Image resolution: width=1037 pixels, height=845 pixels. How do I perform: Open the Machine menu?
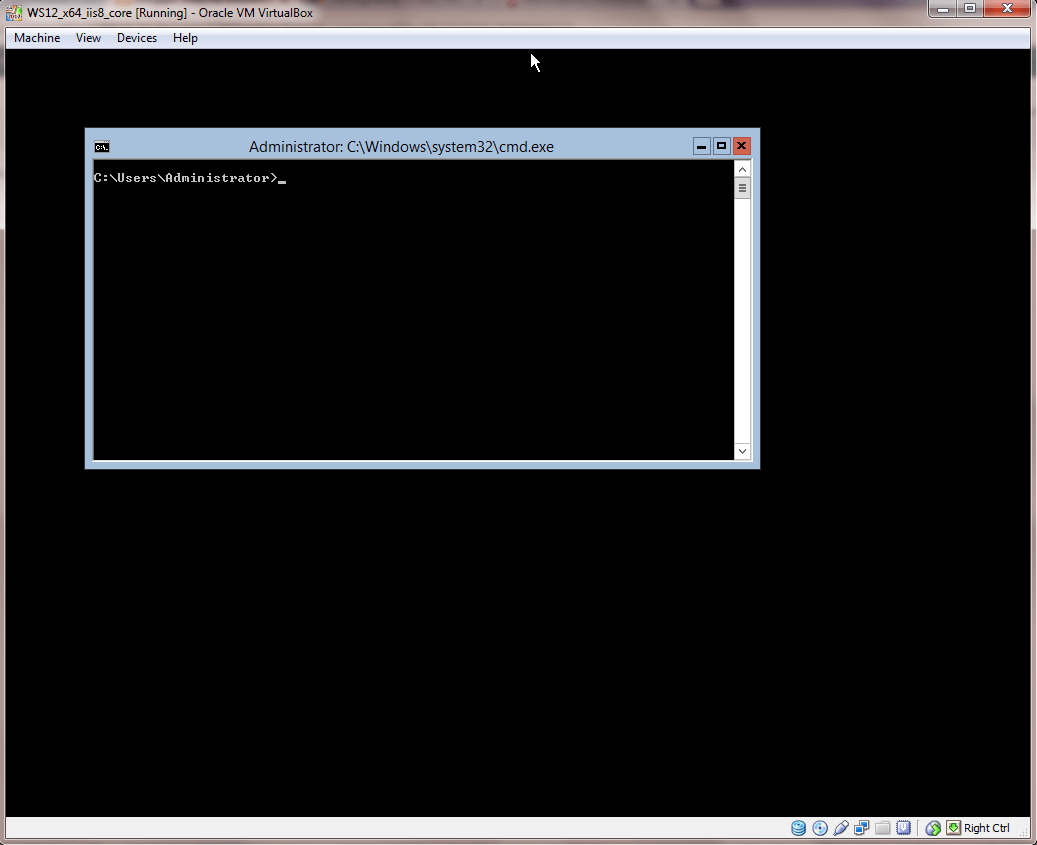(x=37, y=38)
